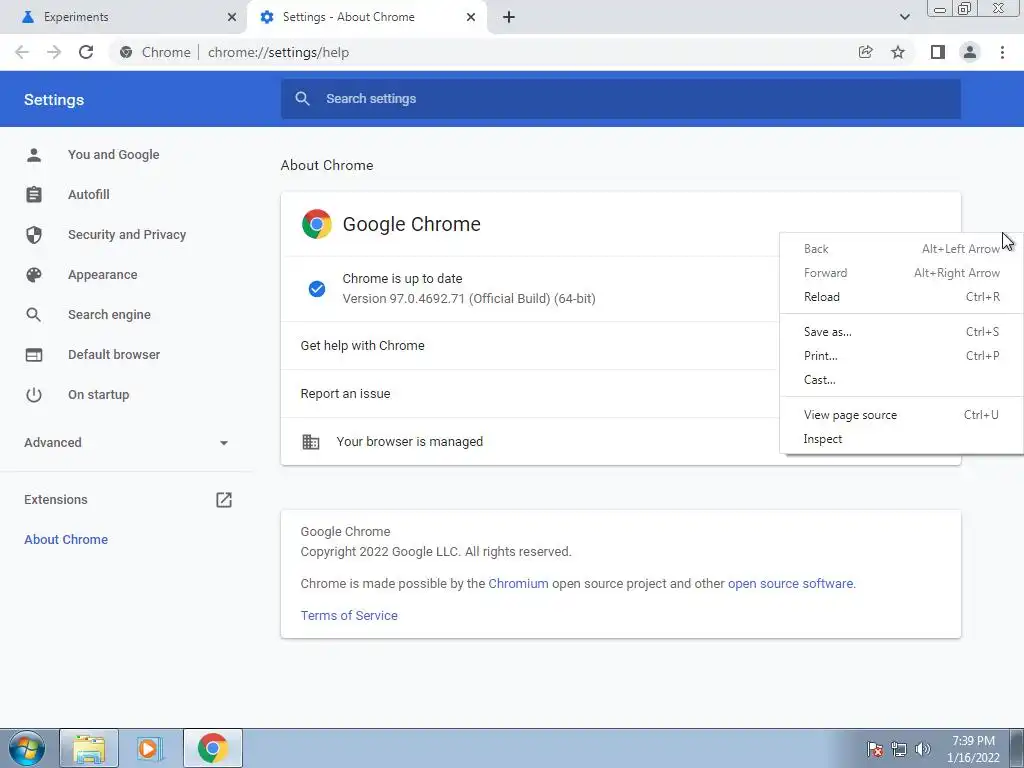The height and width of the screenshot is (768, 1024).
Task: Click the managed building icon
Action: click(x=311, y=441)
